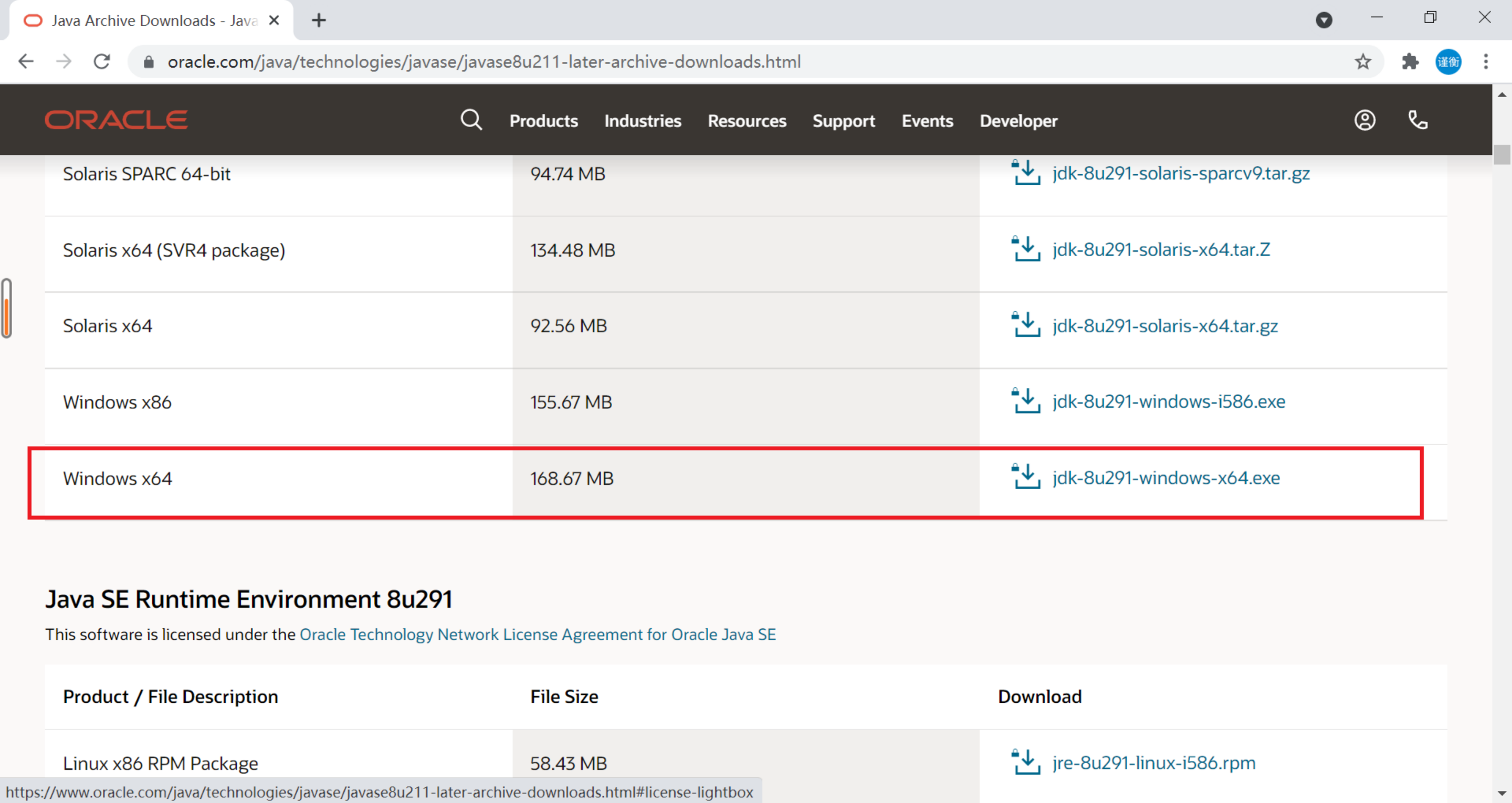Open the Chrome extensions puzzle icon
Viewport: 1512px width, 803px height.
1410,61
